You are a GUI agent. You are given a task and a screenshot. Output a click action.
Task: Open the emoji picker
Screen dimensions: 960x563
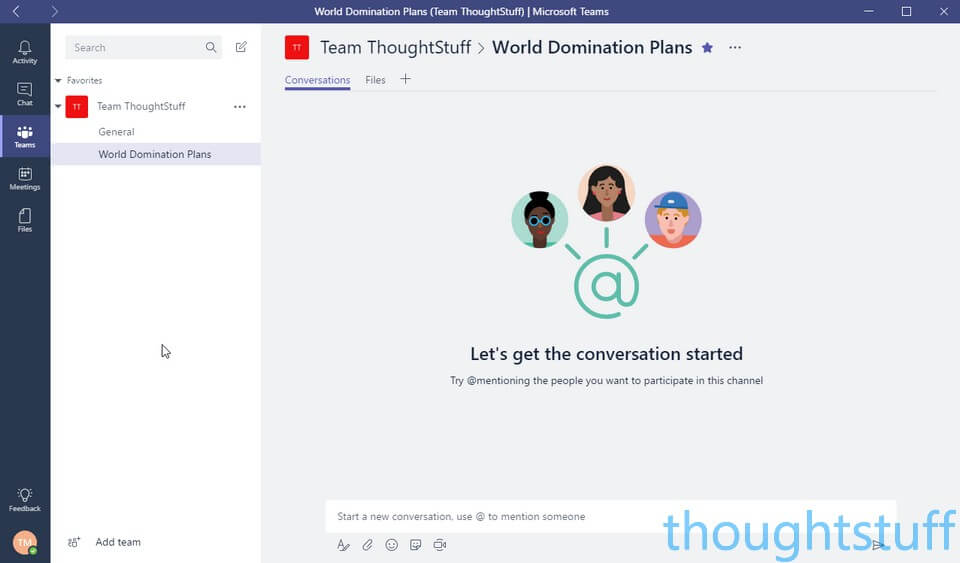(391, 545)
